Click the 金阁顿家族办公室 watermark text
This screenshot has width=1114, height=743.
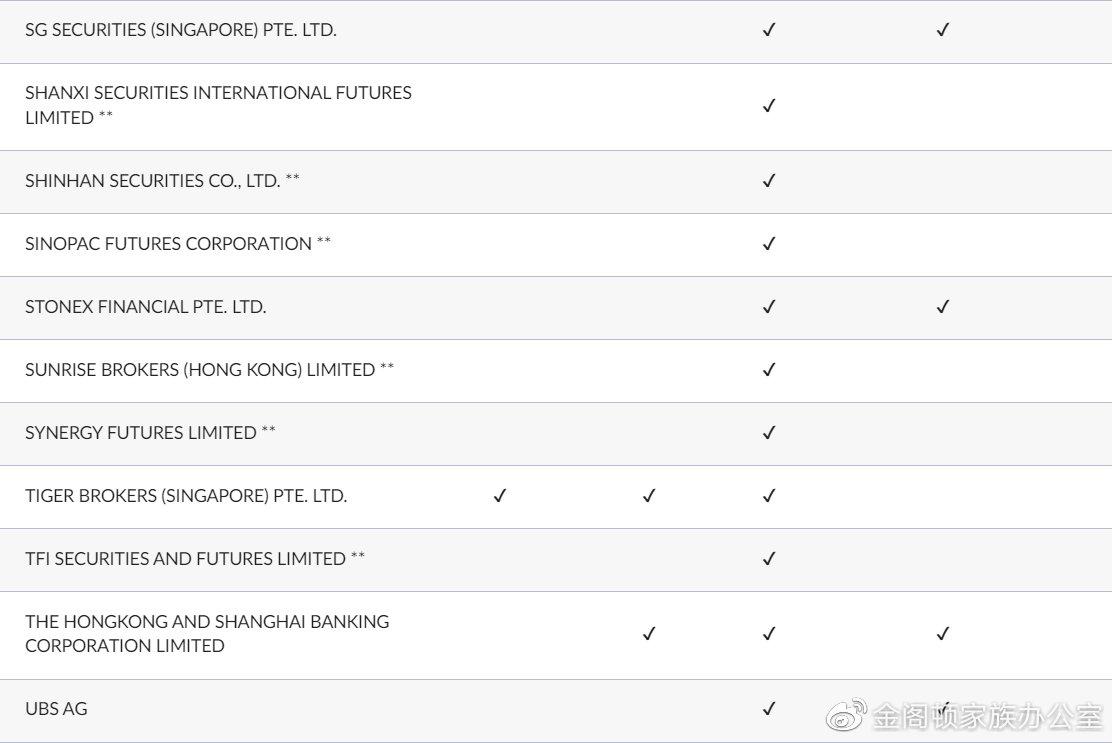987,717
